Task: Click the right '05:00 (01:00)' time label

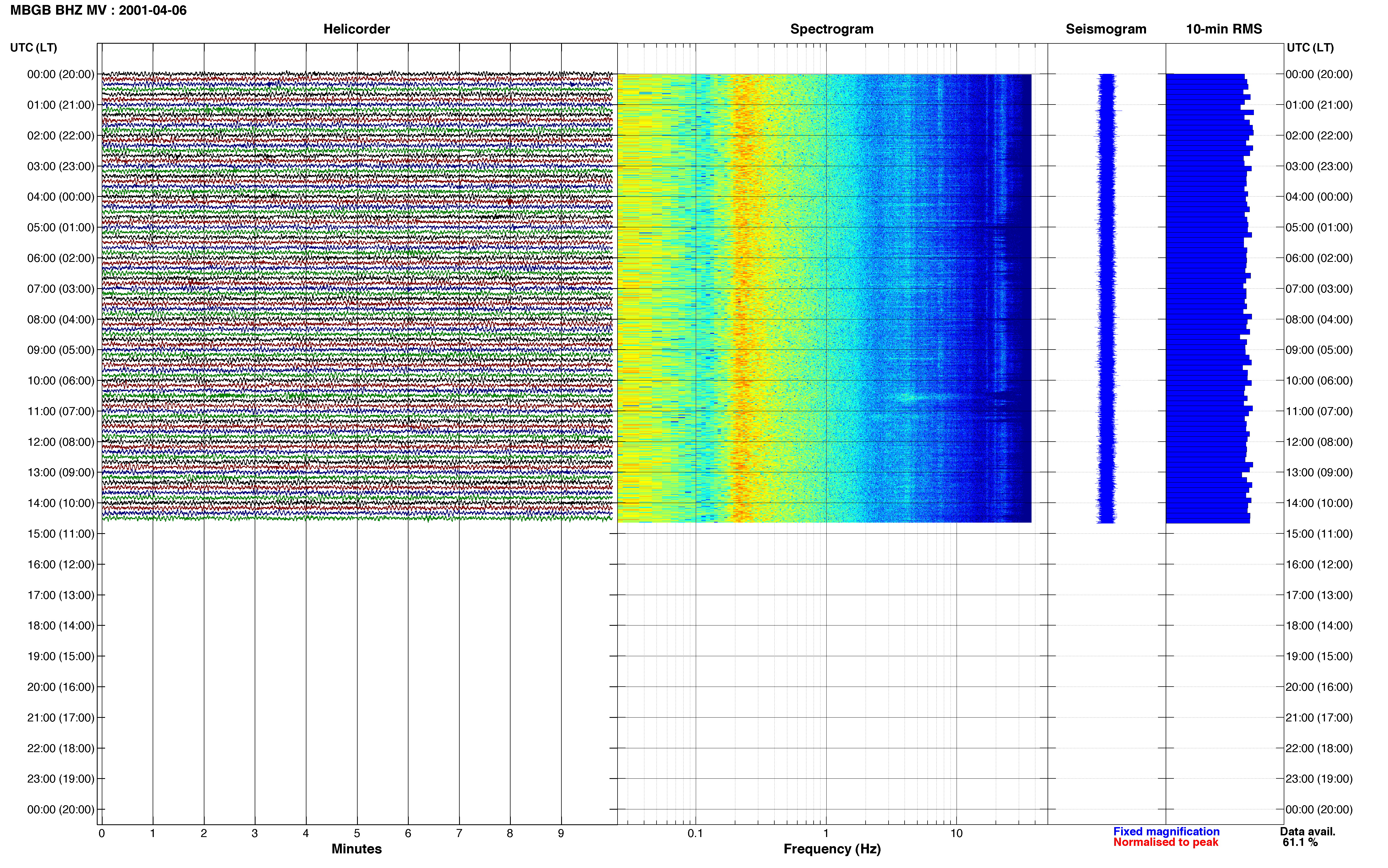Action: [x=1319, y=227]
